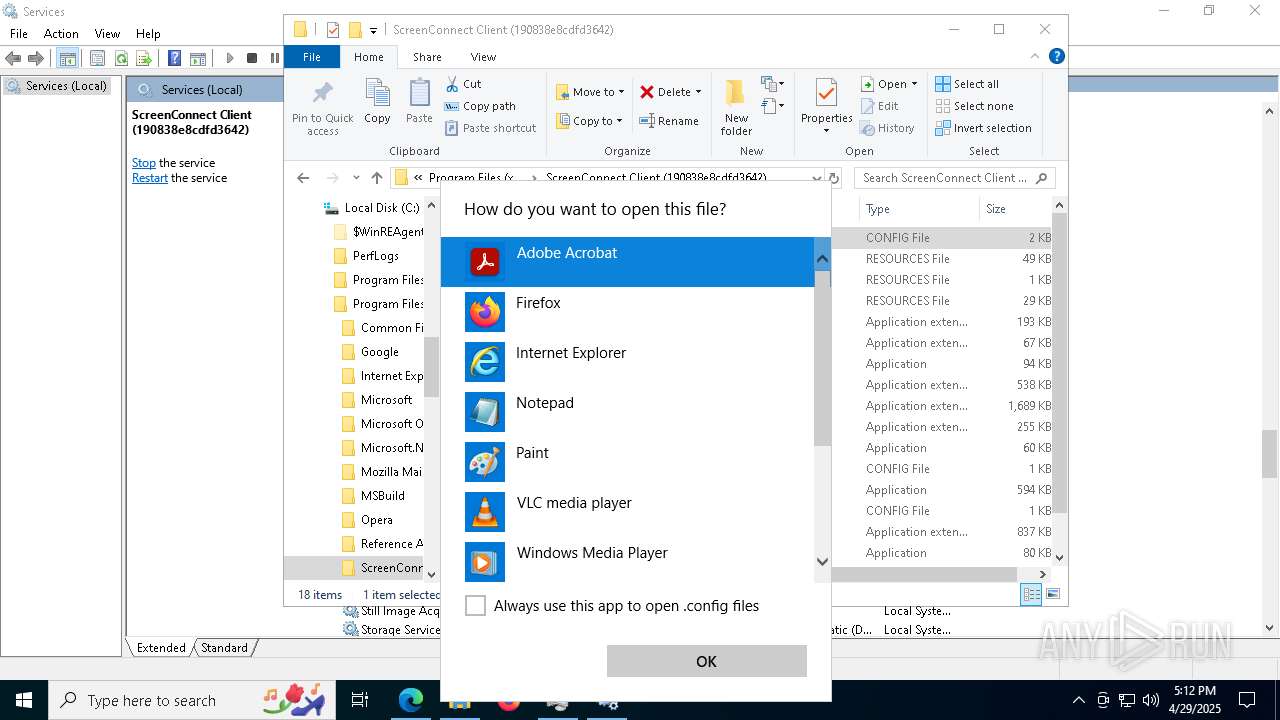This screenshot has height=720, width=1280.
Task: Click the Start Service toolbar icon
Action: click(230, 59)
